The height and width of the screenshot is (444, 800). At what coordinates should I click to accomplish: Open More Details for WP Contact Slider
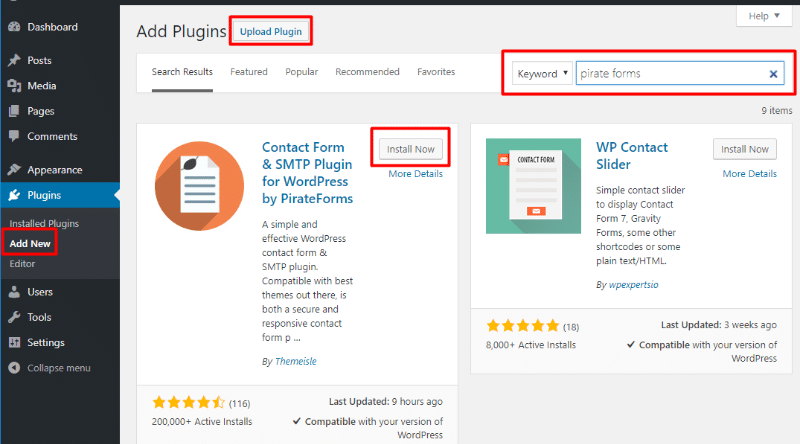tap(749, 173)
